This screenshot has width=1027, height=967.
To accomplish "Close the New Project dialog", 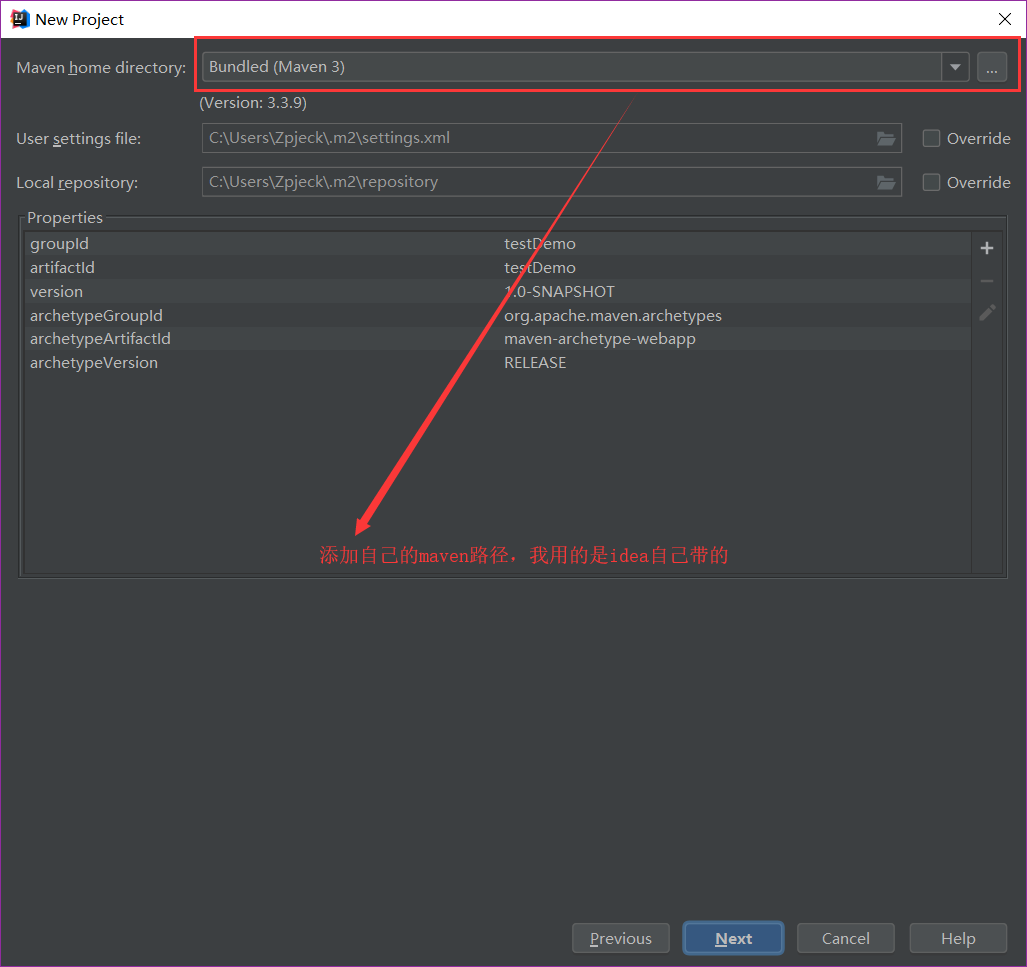I will [1005, 19].
